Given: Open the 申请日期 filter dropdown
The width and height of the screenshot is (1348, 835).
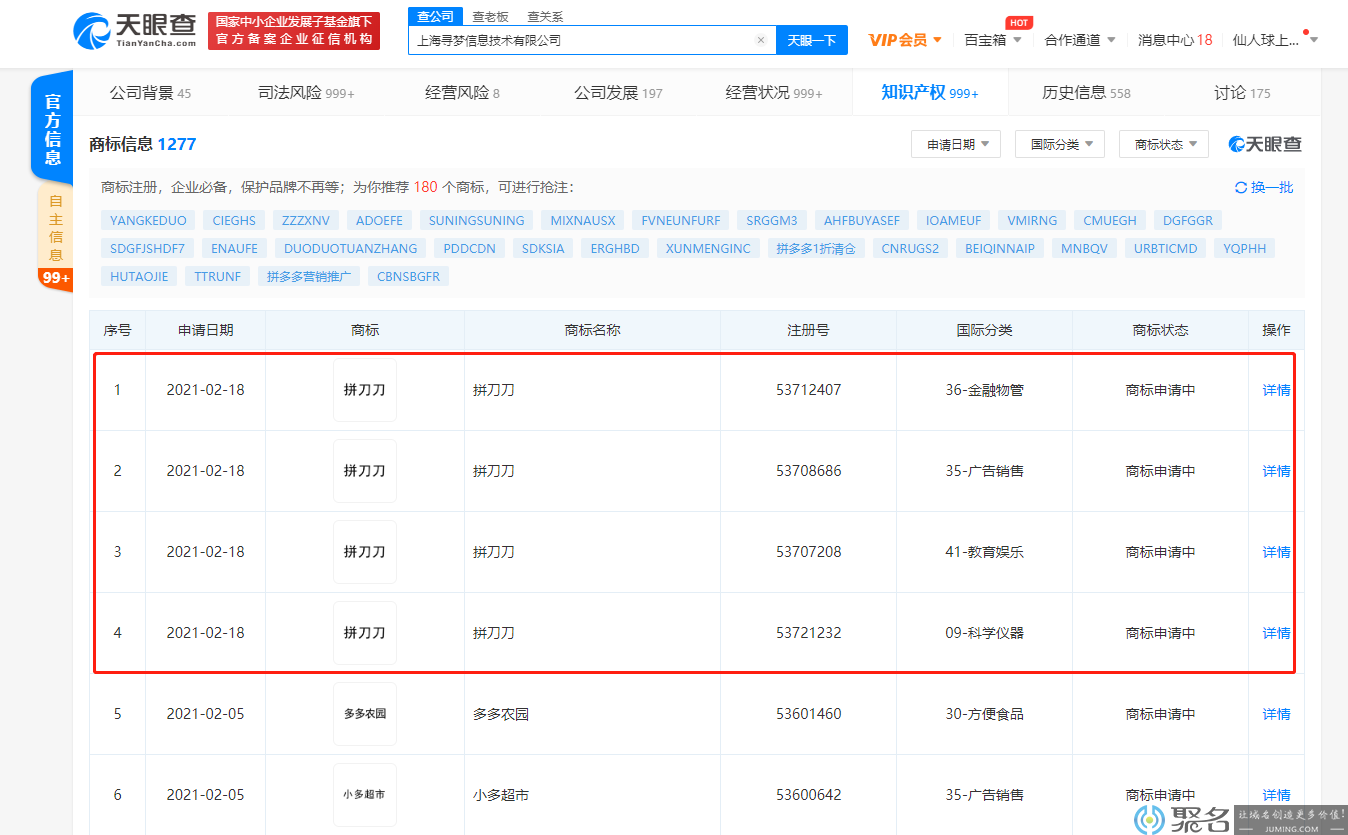Looking at the screenshot, I should (957, 145).
